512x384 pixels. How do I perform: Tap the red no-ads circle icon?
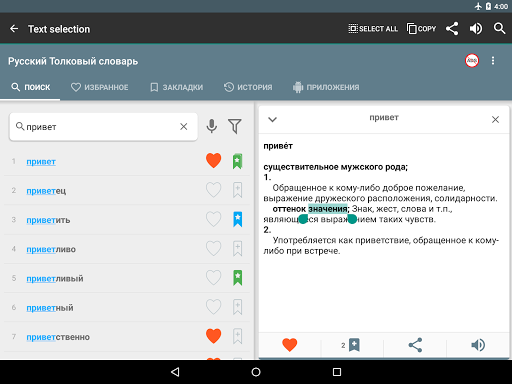point(472,60)
